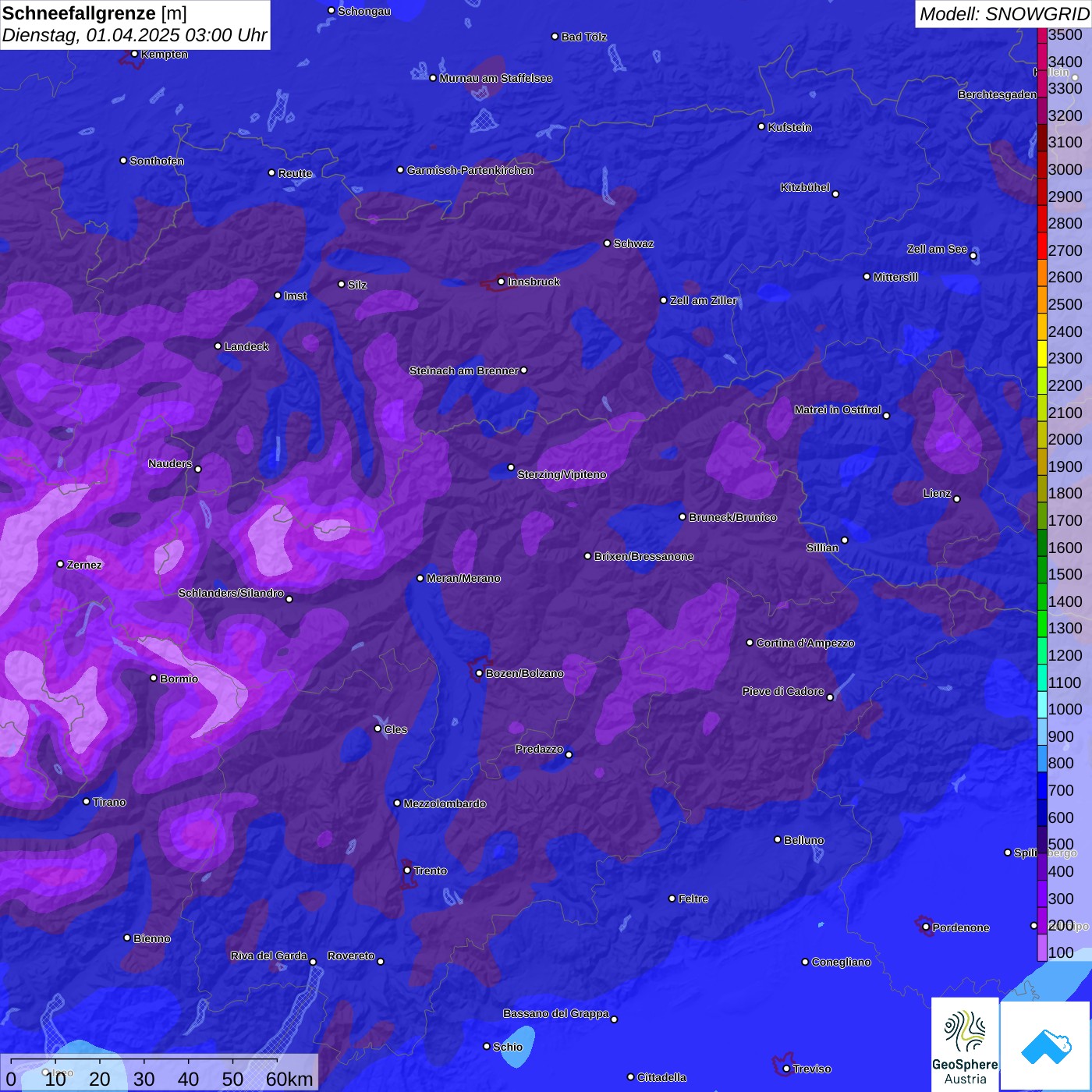Click the Lienz marker dot
Viewport: 1092px width, 1092px height.
click(957, 499)
